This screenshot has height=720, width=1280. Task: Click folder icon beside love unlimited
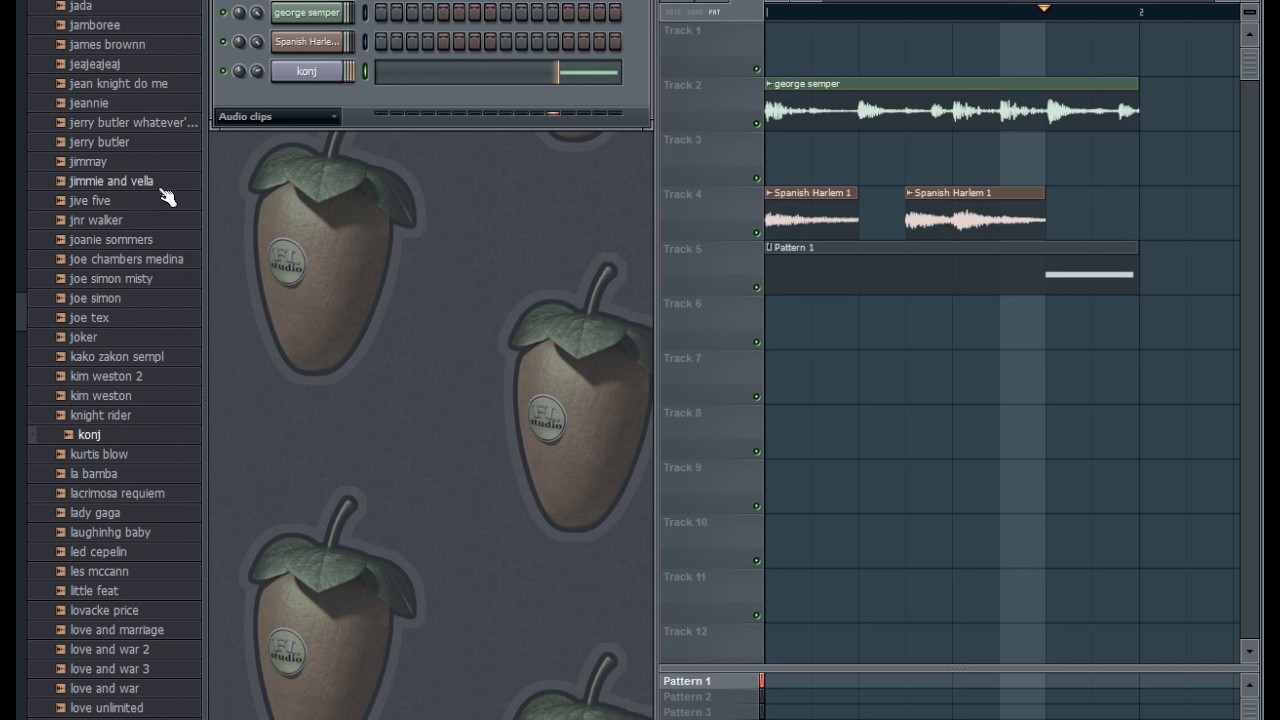61,707
